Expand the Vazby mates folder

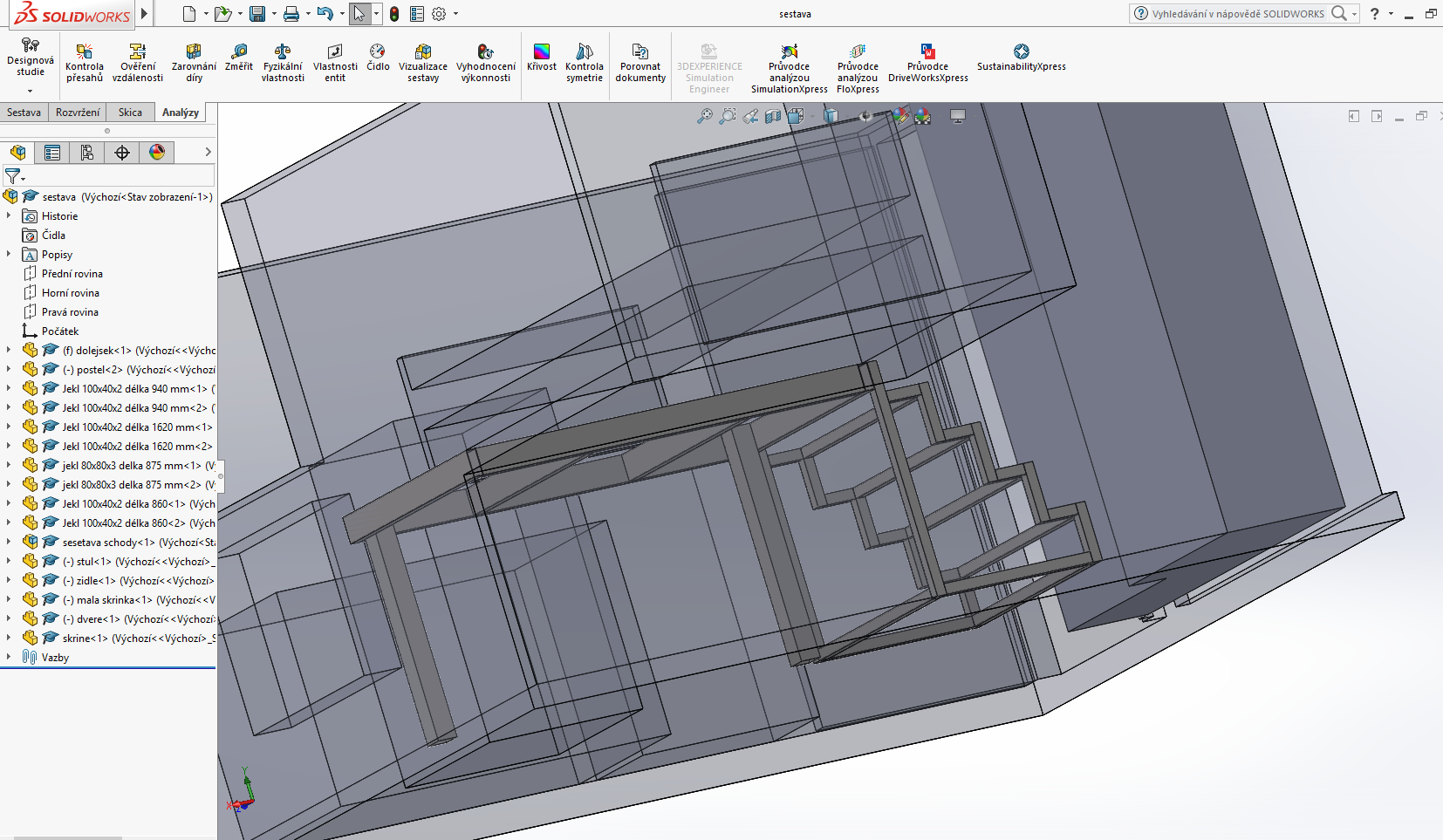pos(9,657)
